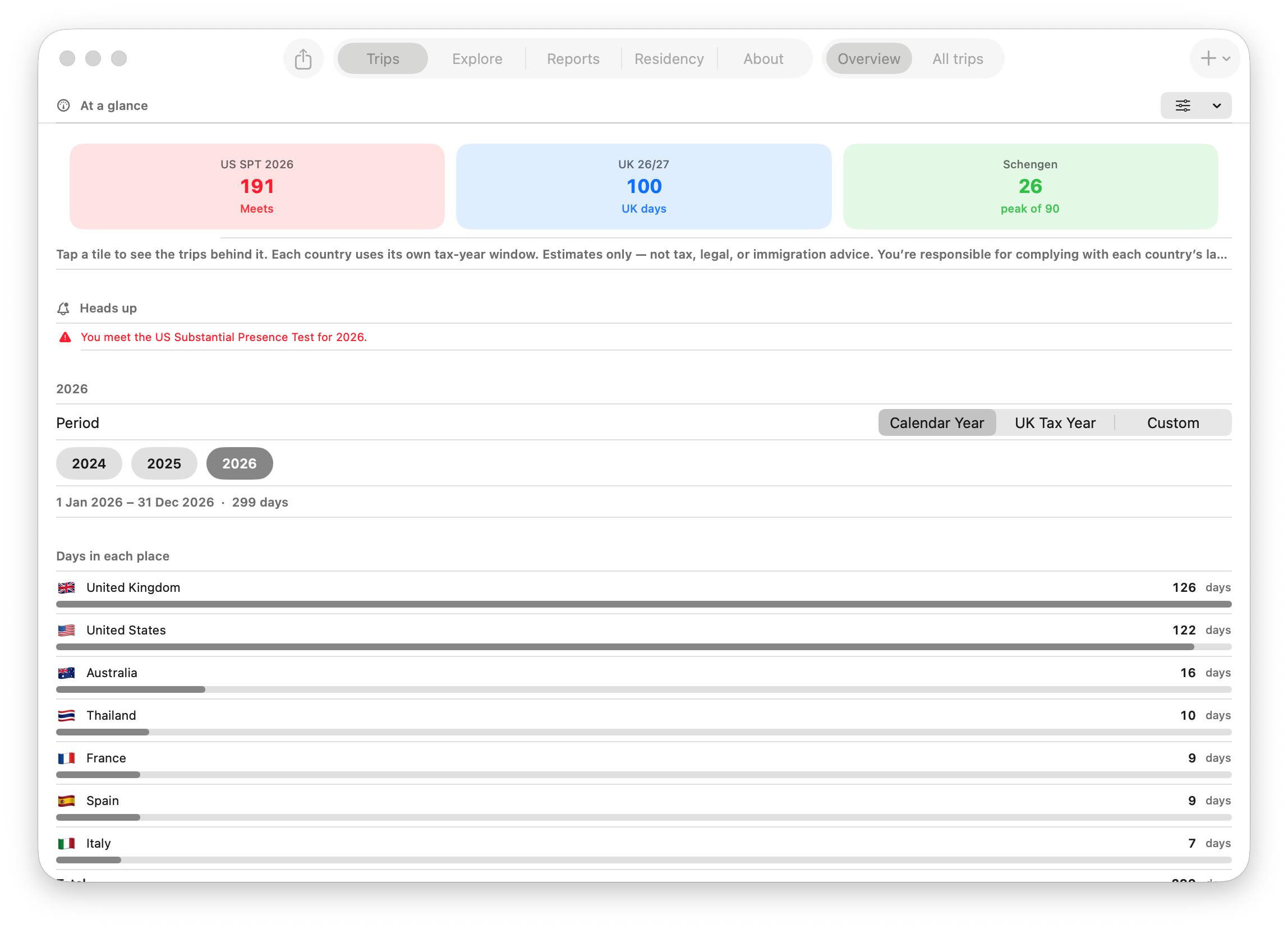1288x929 pixels.
Task: Click the red warning triangle icon
Action: [65, 337]
